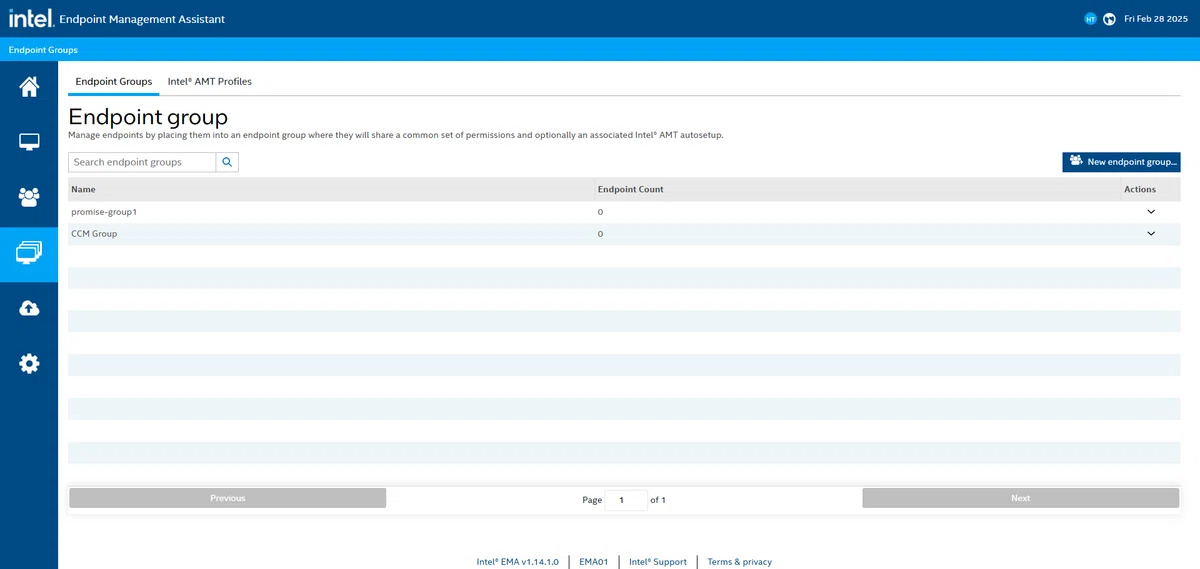Open the Endpoint Groups sidebar icon
The image size is (1200, 569).
pos(29,252)
